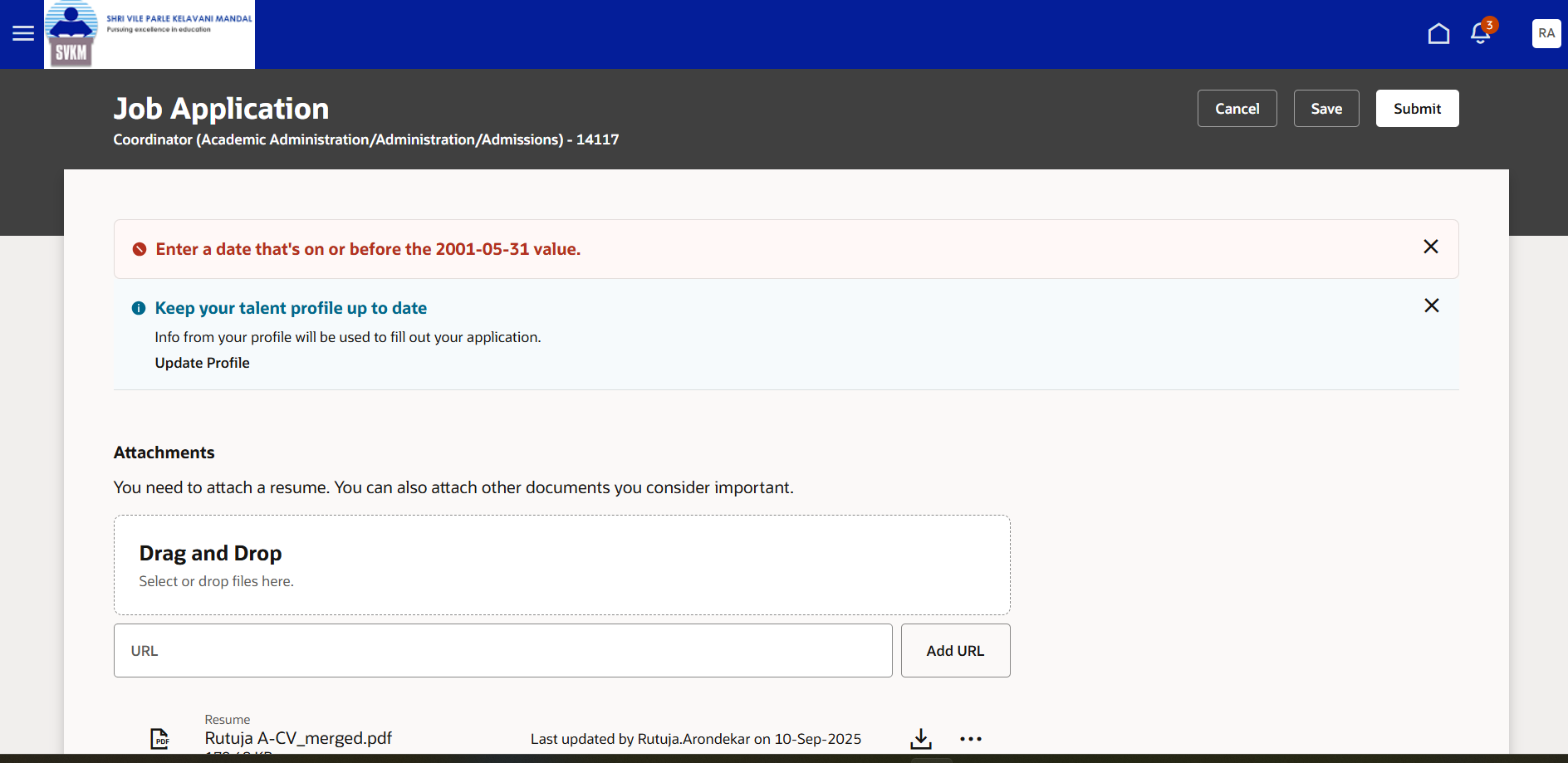This screenshot has height=763, width=1568.
Task: Click the 'Last updated by Rutuja.Arondekar' text
Action: 696,739
